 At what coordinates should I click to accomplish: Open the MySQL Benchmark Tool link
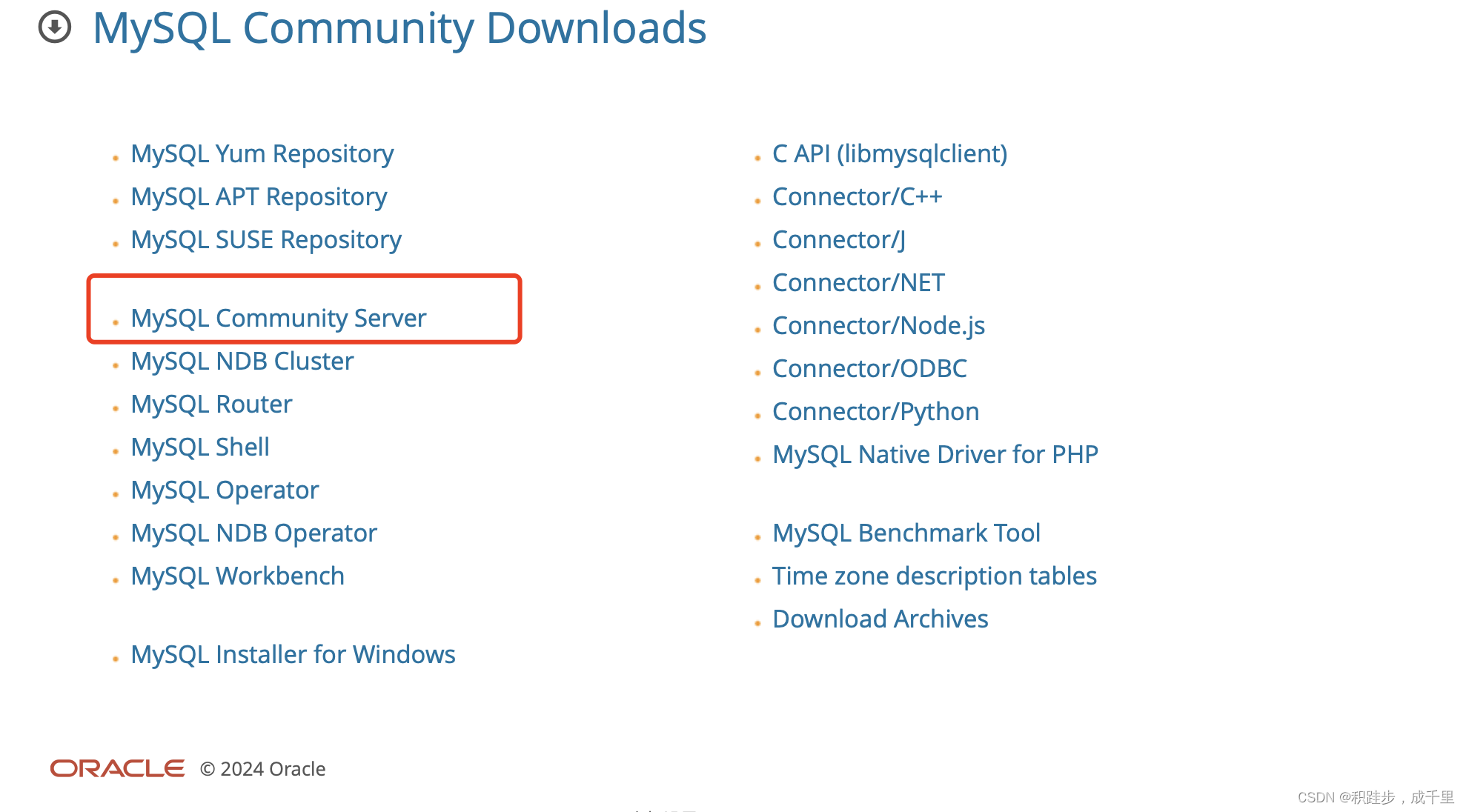[x=906, y=533]
